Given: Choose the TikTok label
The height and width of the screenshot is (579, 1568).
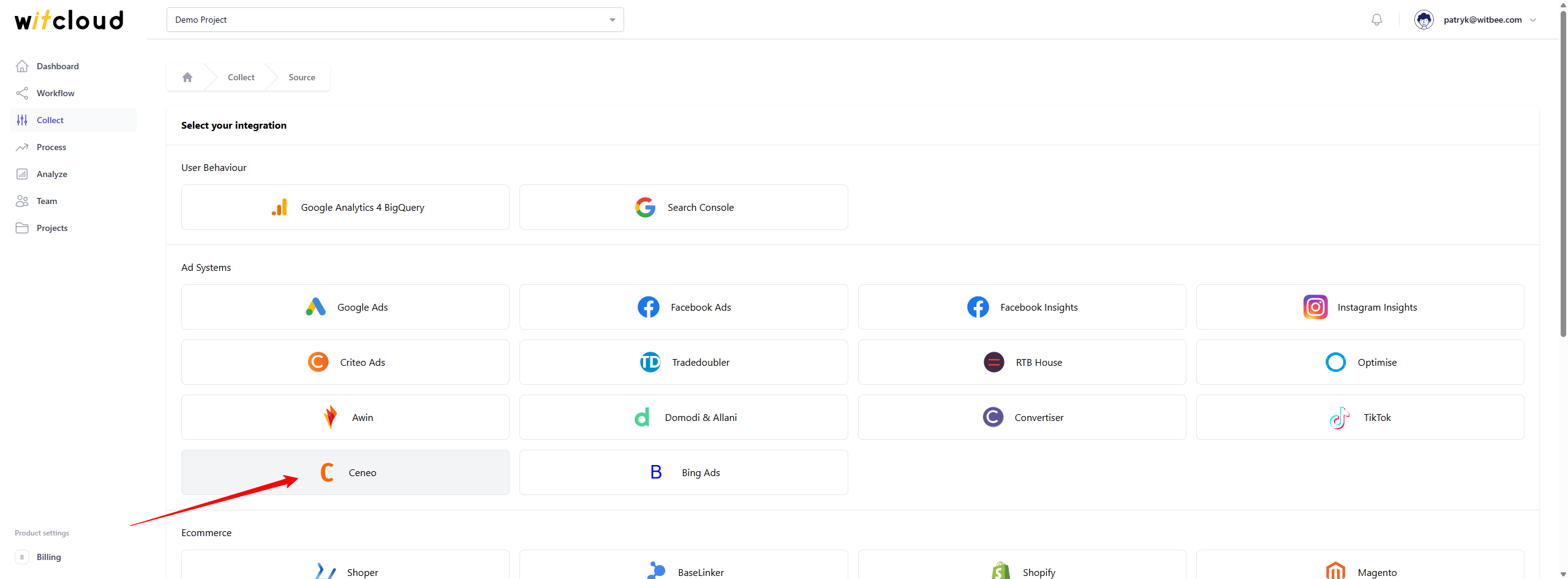Looking at the screenshot, I should pos(1377,417).
